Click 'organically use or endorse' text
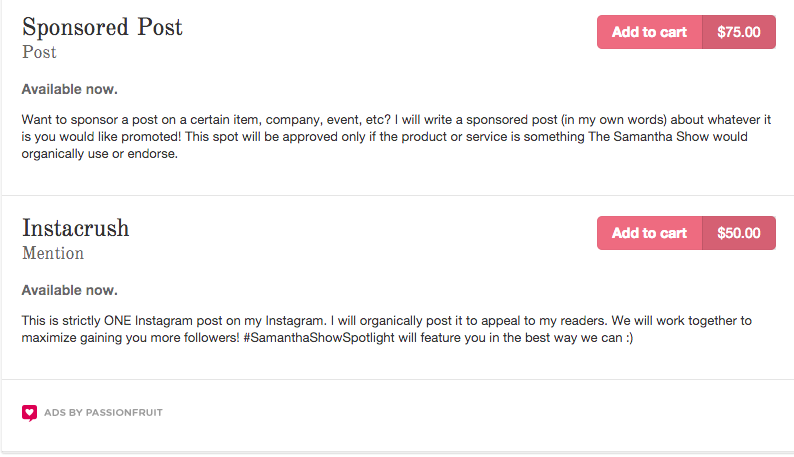 click(100, 154)
